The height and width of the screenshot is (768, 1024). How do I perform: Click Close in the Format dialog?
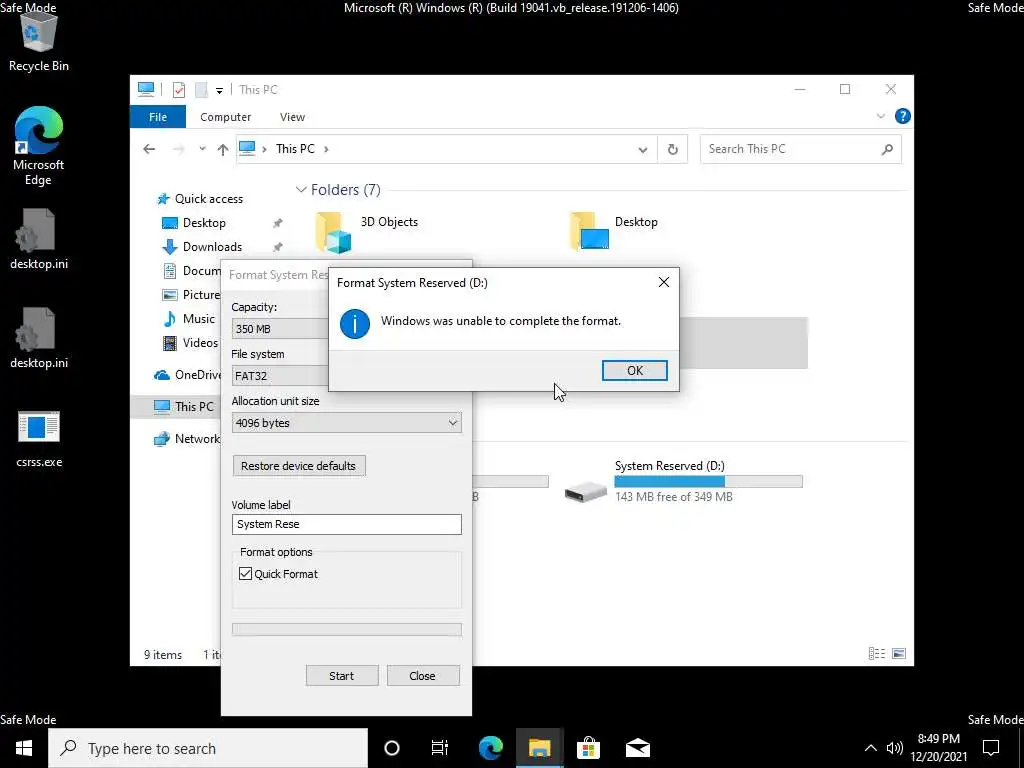coord(423,676)
